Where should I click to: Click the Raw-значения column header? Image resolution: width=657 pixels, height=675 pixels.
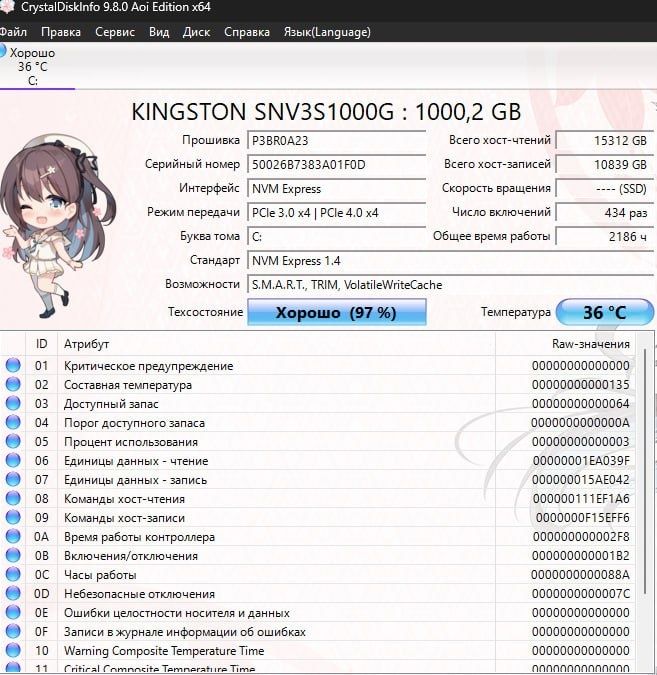click(x=565, y=344)
